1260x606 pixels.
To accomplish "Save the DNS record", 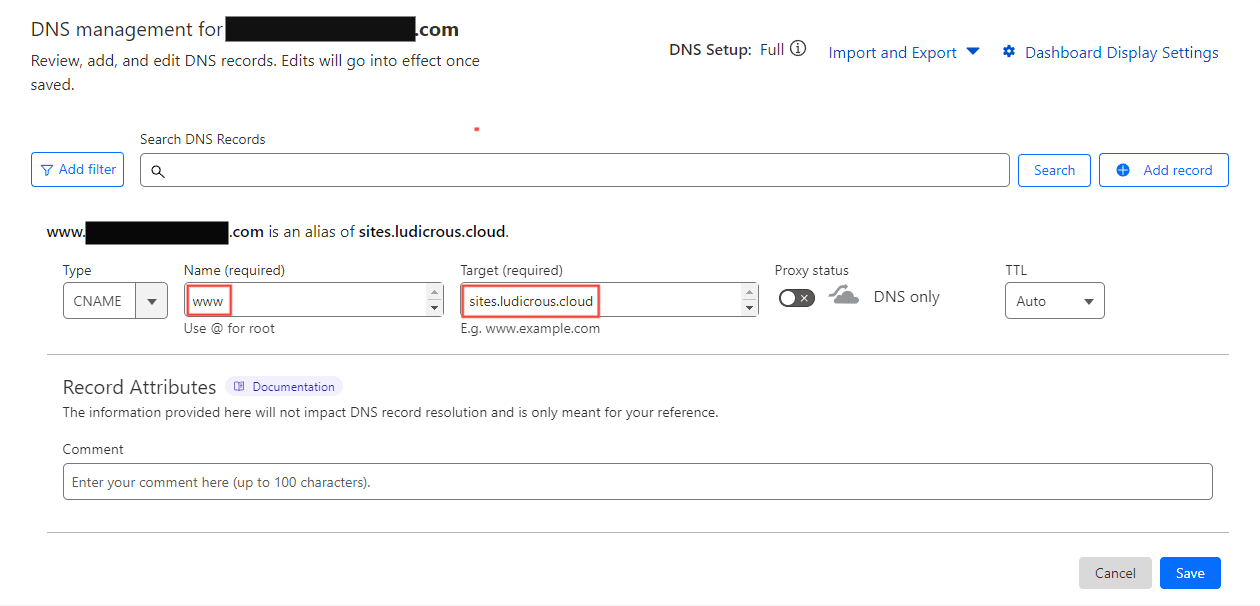I will (1190, 573).
